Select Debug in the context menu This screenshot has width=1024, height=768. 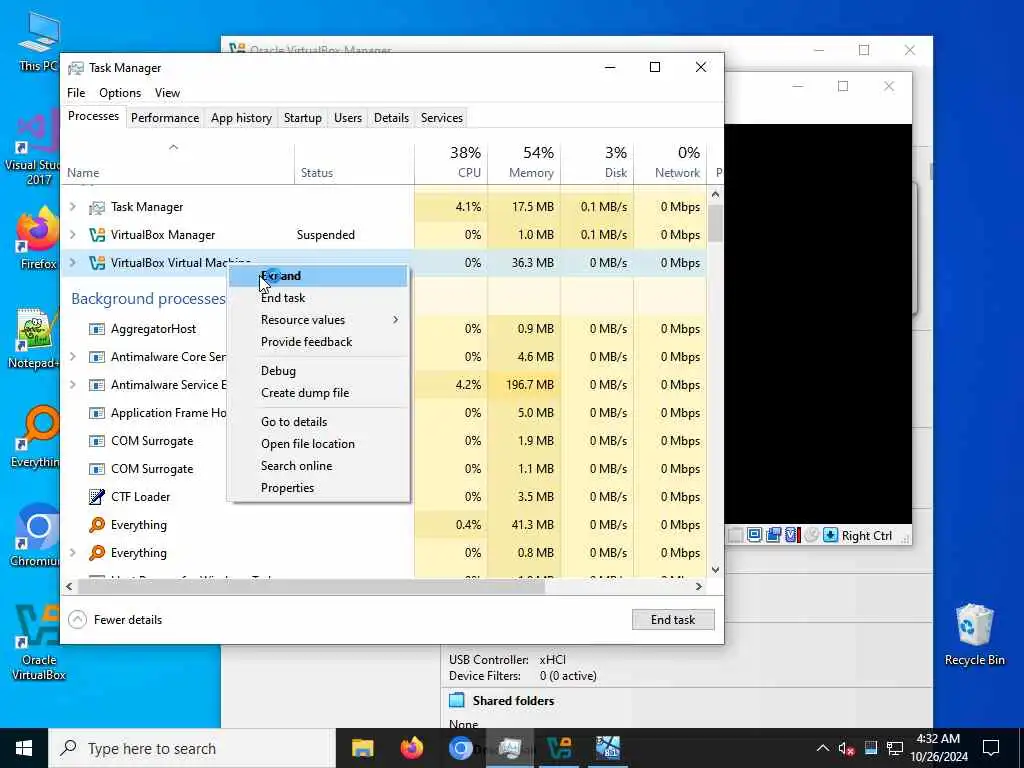pos(318,371)
